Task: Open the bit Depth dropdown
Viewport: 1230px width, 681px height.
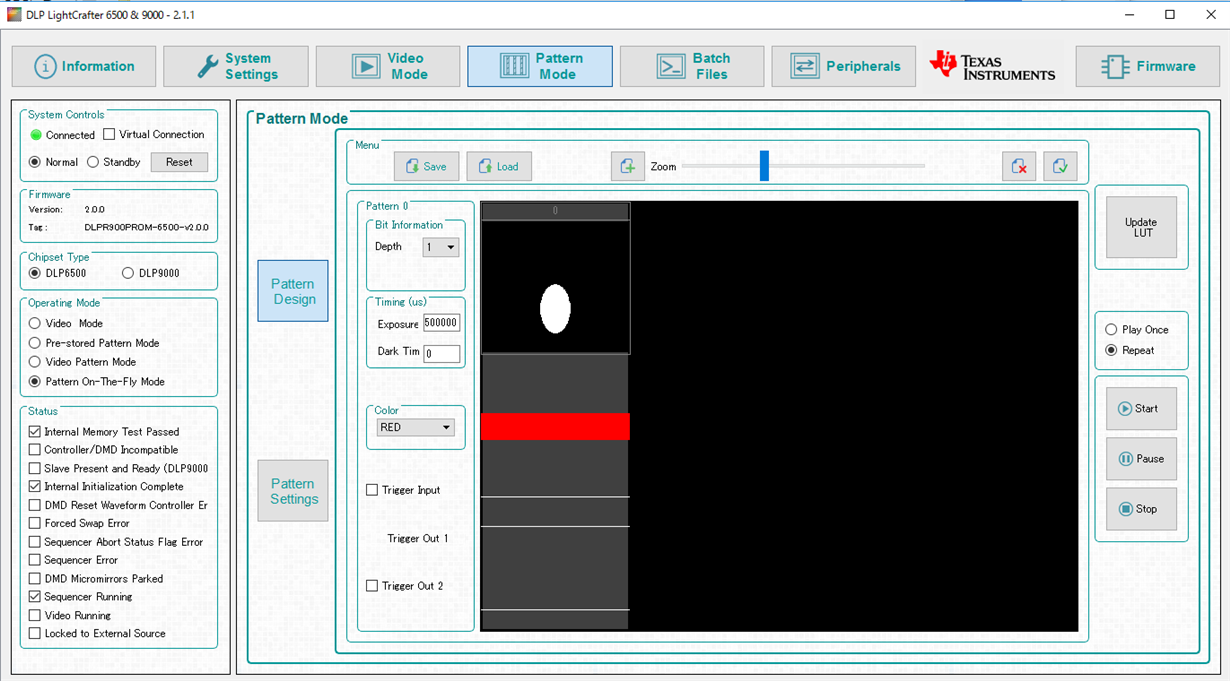Action: pos(441,247)
